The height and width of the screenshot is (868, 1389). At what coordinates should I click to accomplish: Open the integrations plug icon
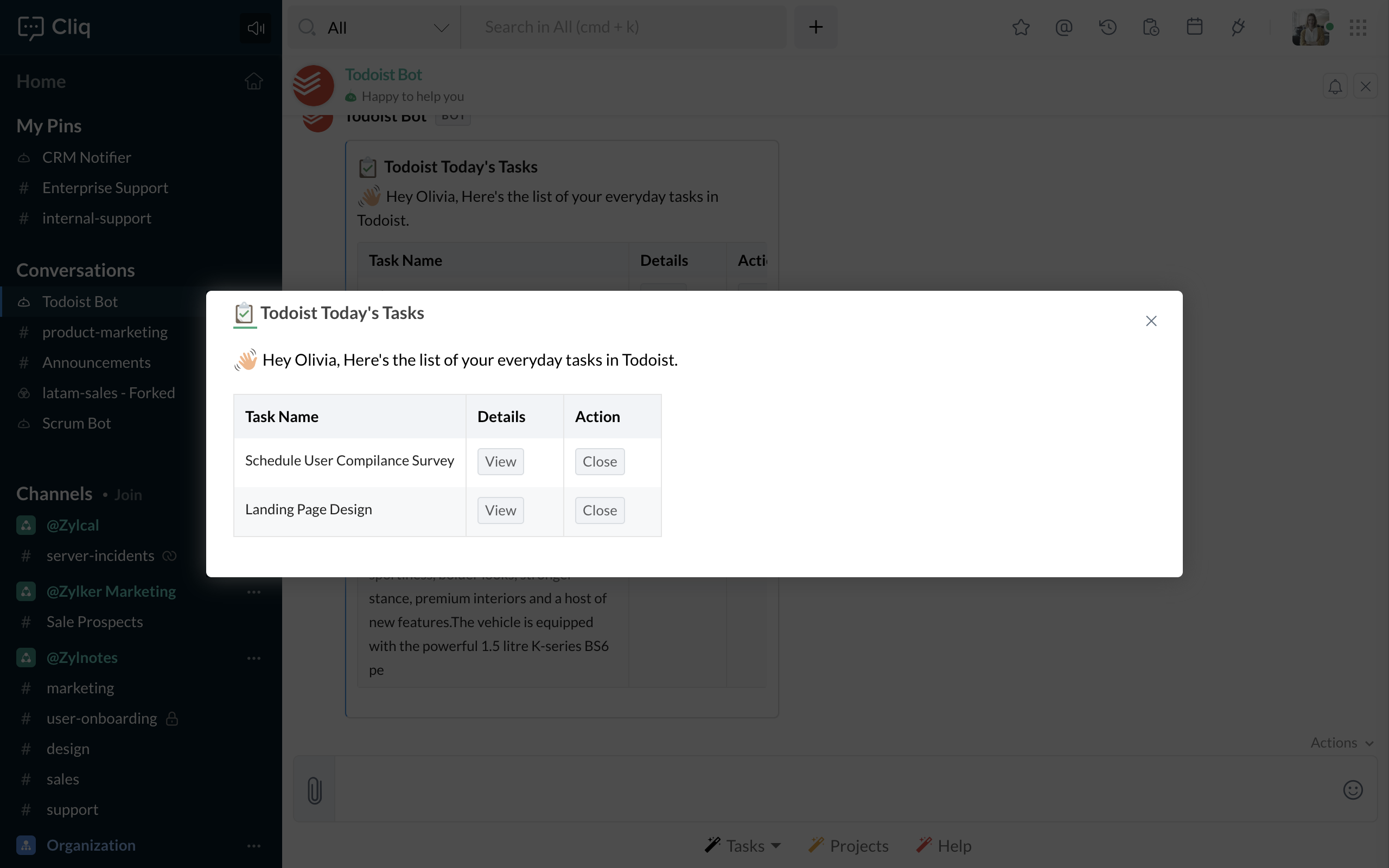(x=1238, y=27)
